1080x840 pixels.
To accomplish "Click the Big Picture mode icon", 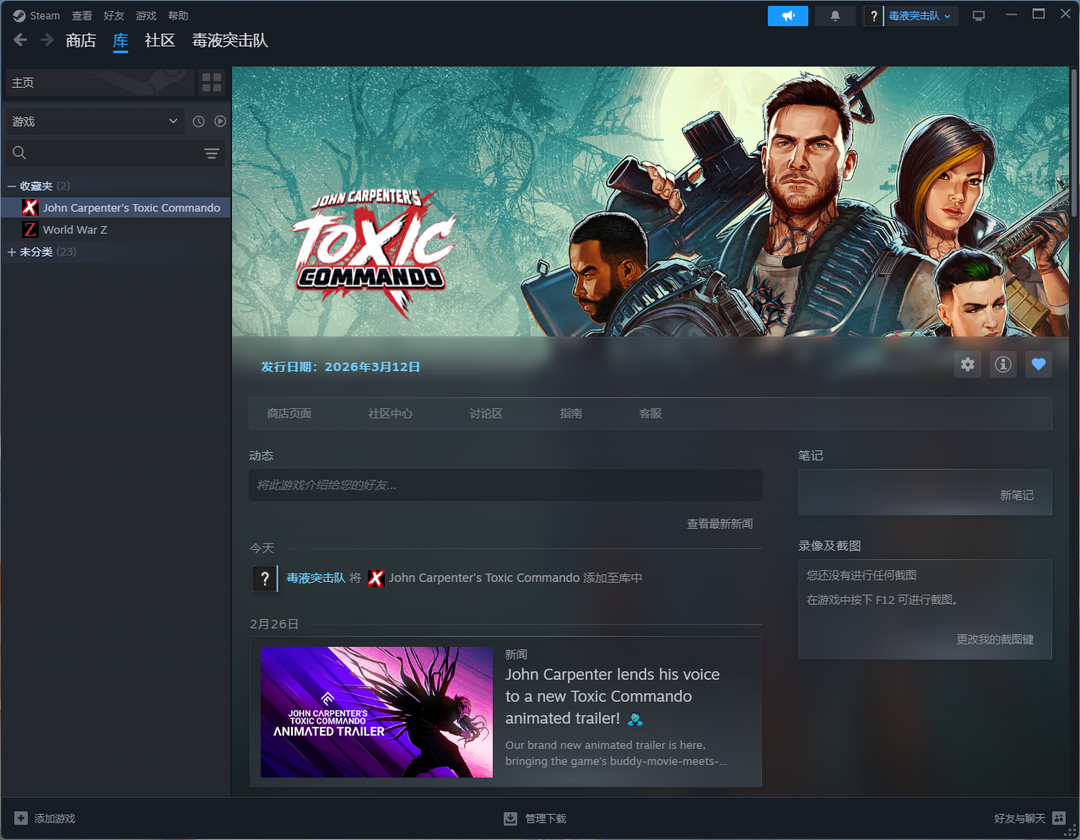I will [978, 16].
